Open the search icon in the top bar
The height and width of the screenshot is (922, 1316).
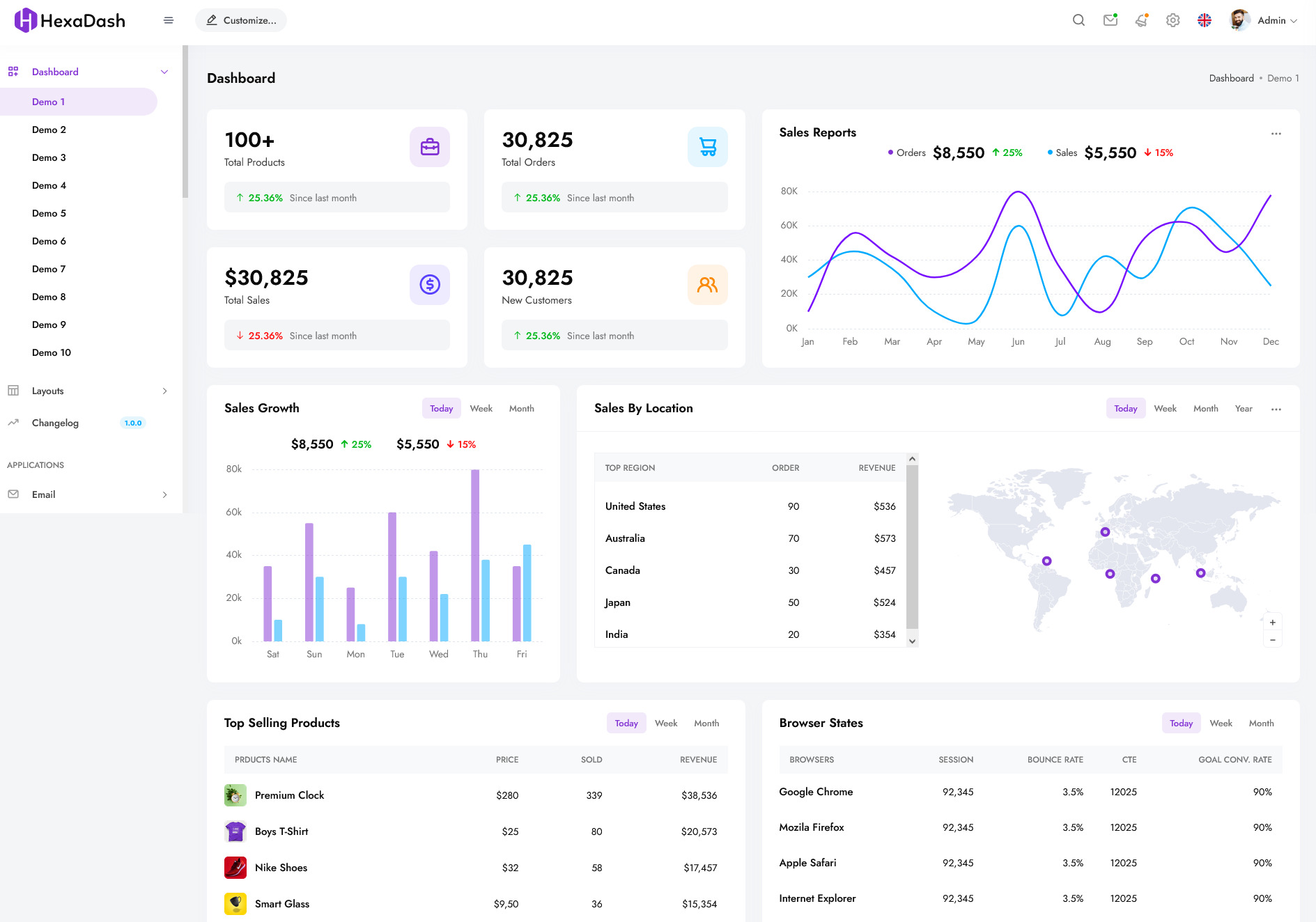pyautogui.click(x=1078, y=20)
